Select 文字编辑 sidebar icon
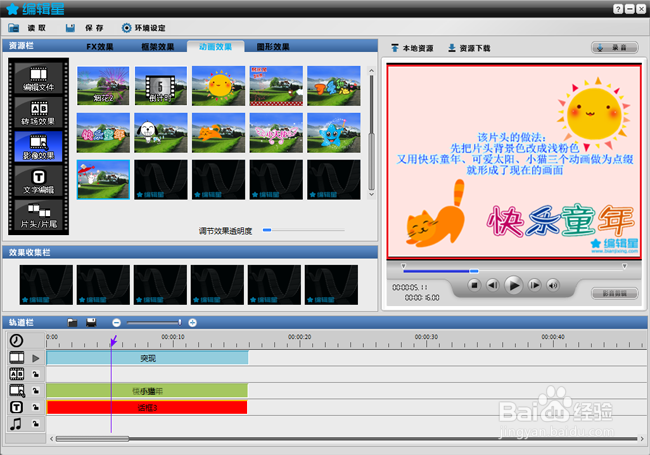Screen dimensions: 650x455 pyautogui.click(x=39, y=181)
